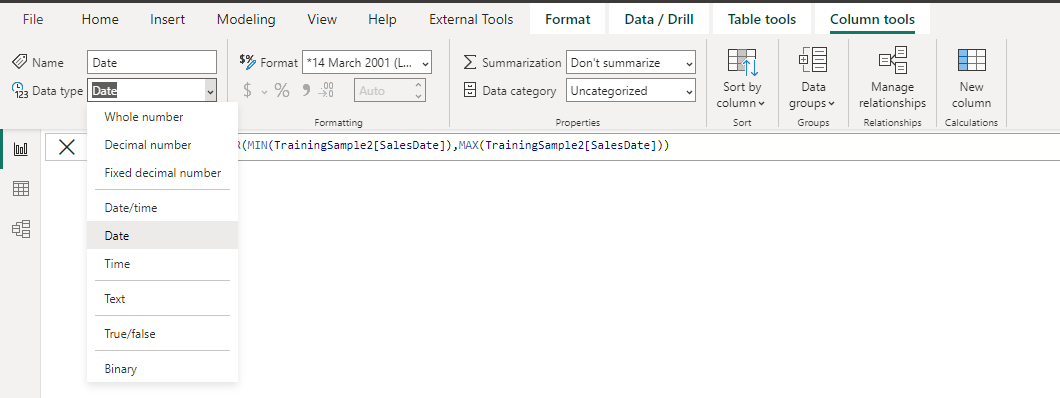
Task: Click the Format currency-percent icon
Action: (247, 61)
